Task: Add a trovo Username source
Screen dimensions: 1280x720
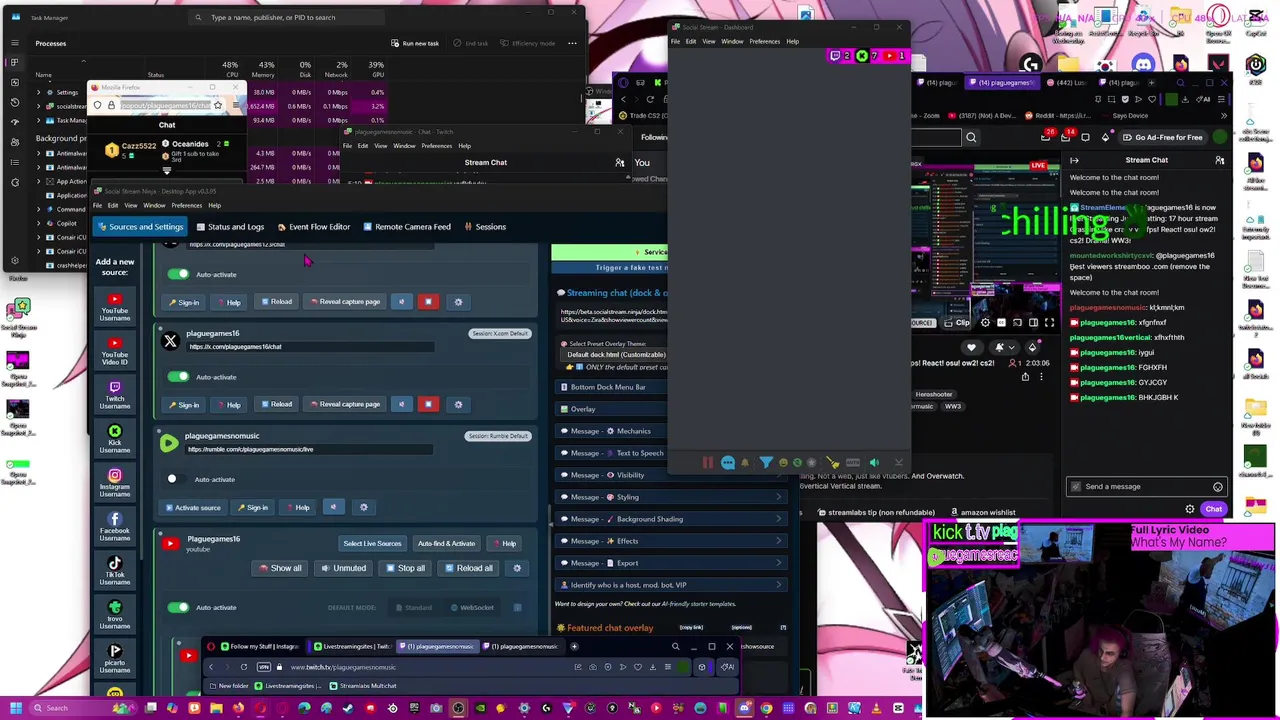Action: tap(114, 613)
